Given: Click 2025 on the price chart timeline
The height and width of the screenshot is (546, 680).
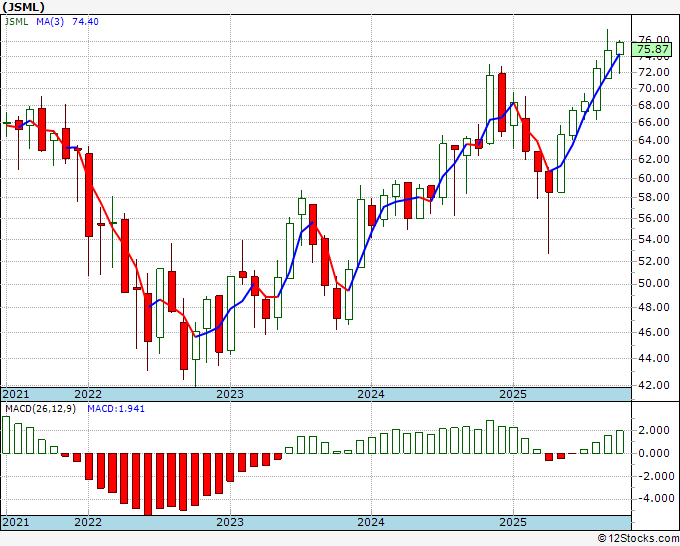Looking at the screenshot, I should pos(513,394).
